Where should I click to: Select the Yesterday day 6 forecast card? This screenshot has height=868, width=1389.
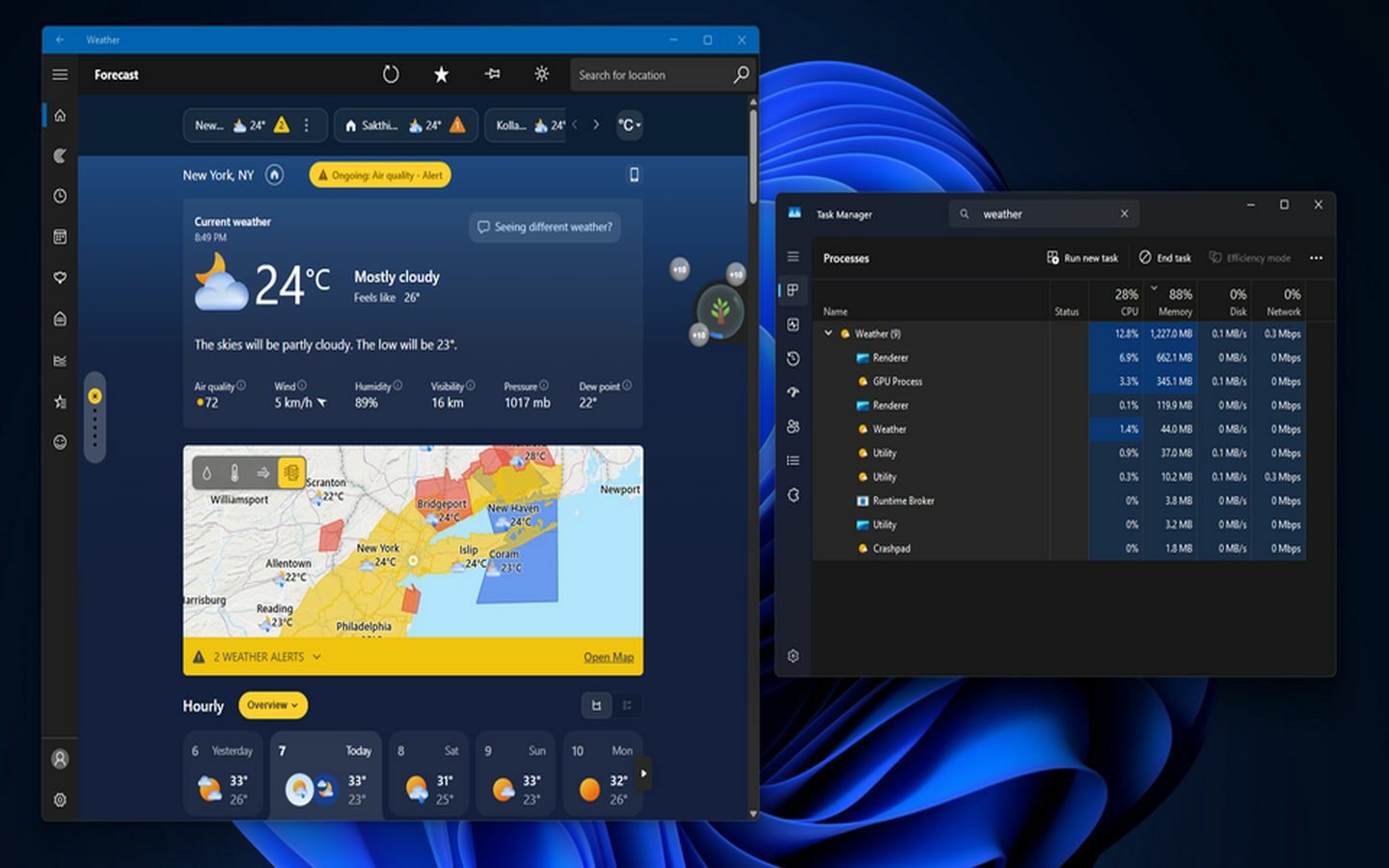click(223, 774)
